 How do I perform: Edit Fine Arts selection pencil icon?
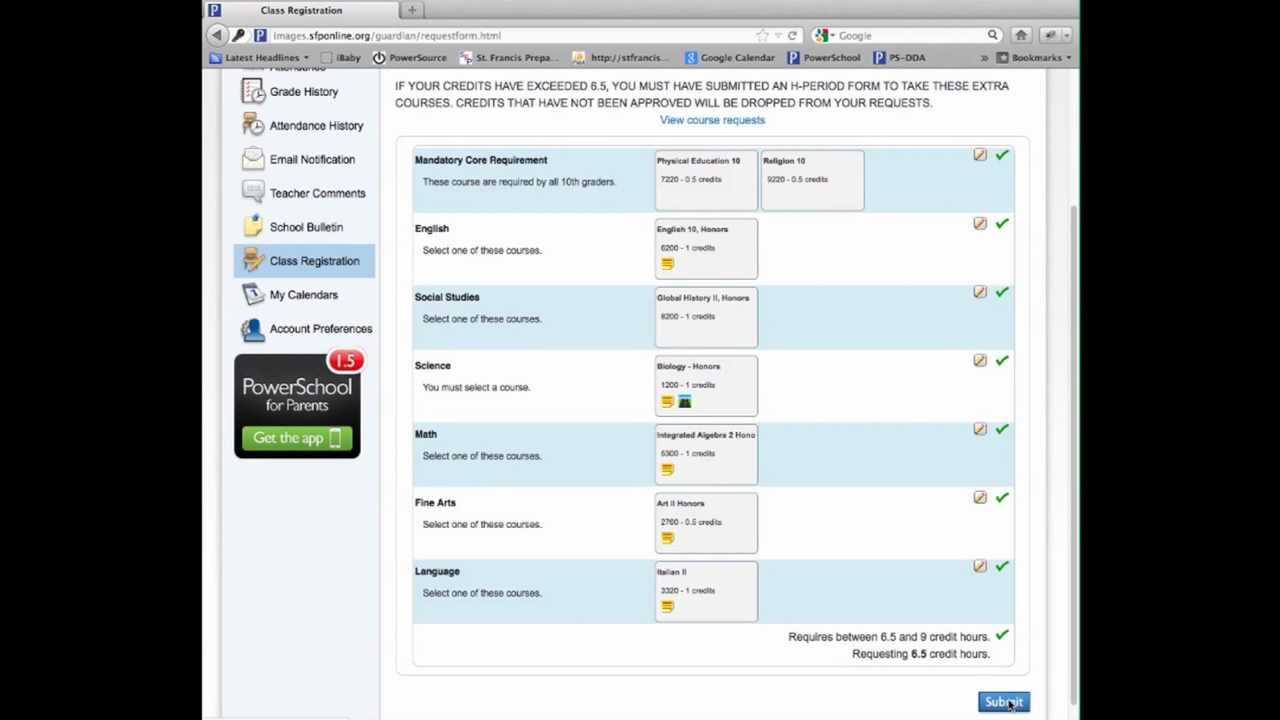[980, 497]
